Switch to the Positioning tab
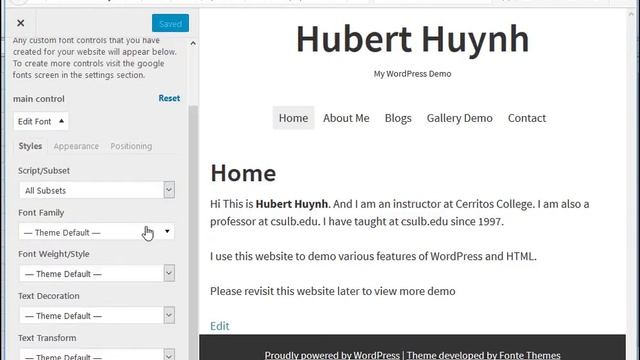The height and width of the screenshot is (360, 640). click(x=131, y=146)
